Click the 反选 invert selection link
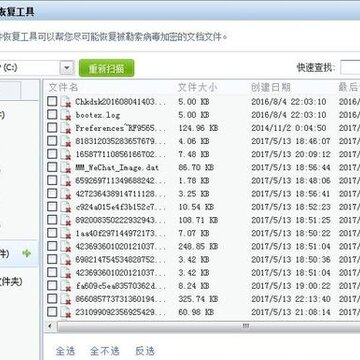Image resolution: width=360 pixels, height=360 pixels. click(145, 351)
